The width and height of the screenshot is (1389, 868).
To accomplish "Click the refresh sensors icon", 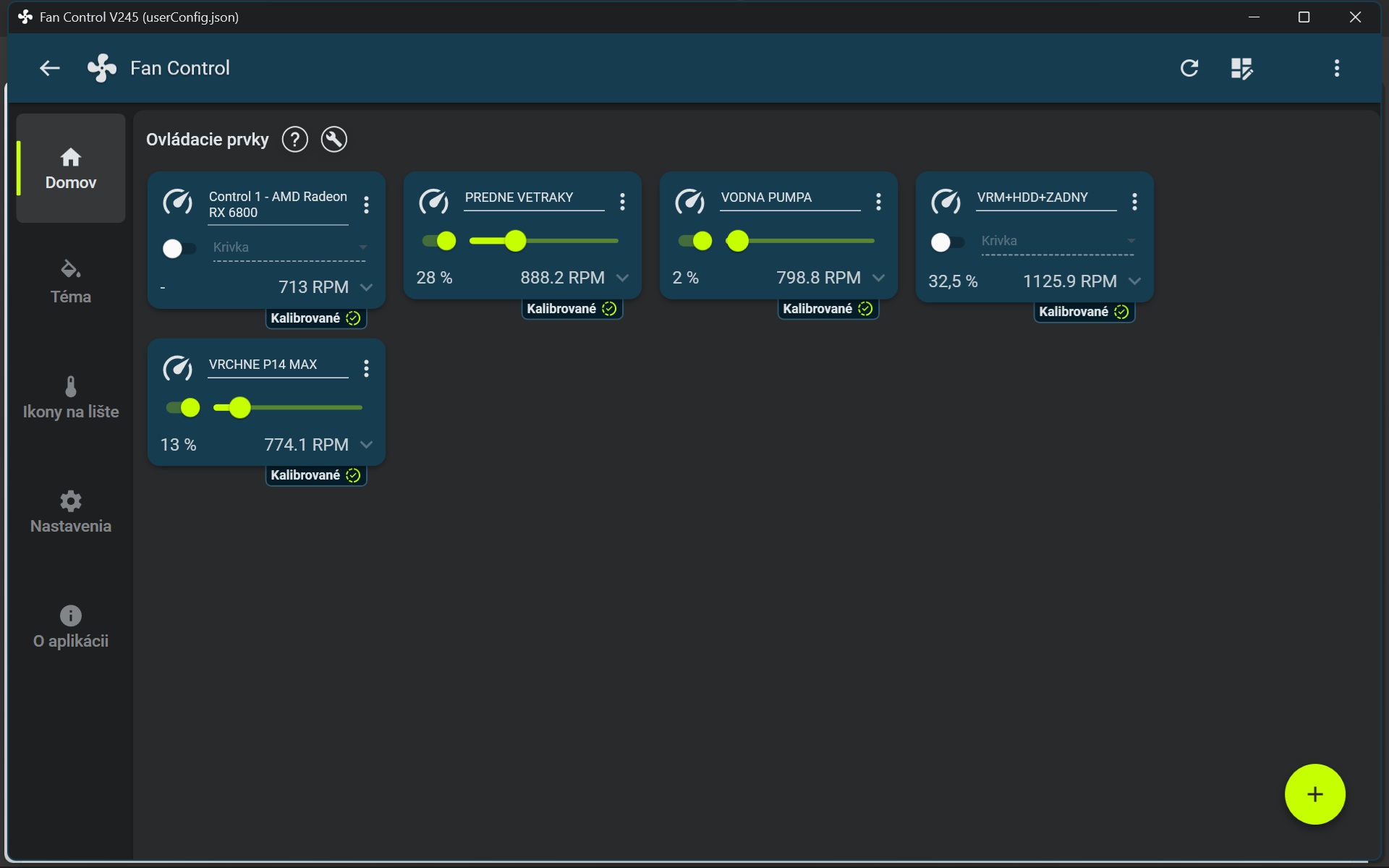I will click(x=1189, y=68).
